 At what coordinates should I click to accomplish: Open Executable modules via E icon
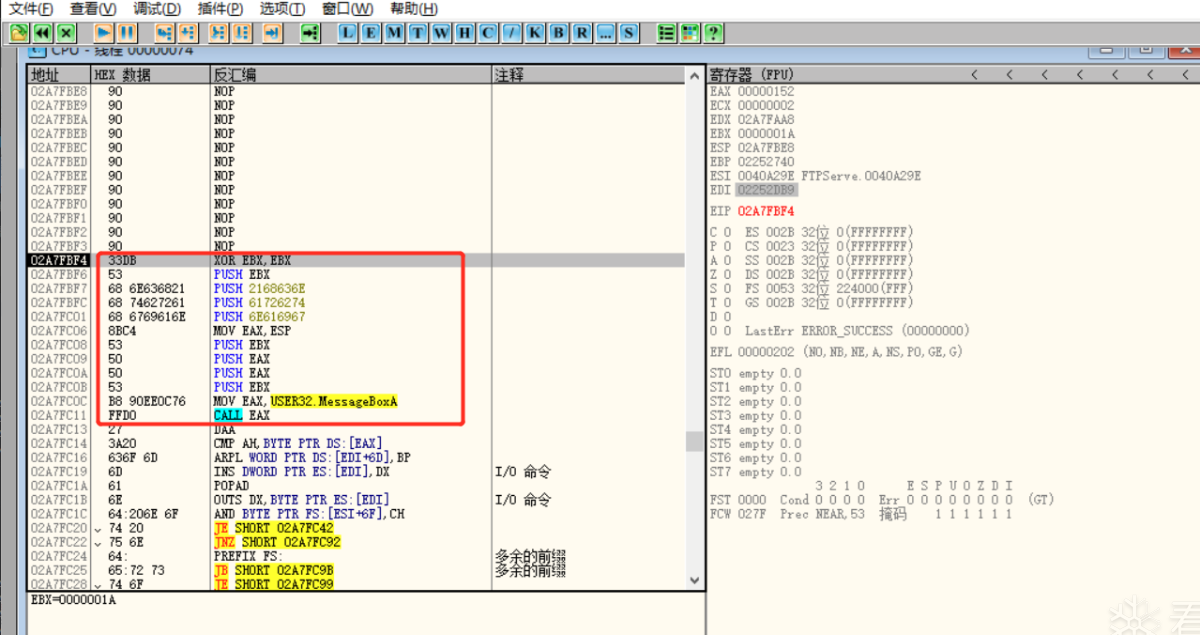(x=370, y=32)
